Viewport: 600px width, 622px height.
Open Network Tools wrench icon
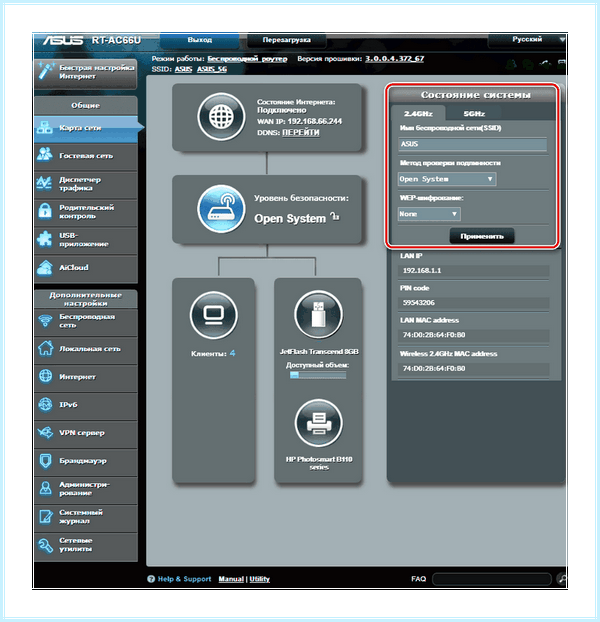coord(45,545)
